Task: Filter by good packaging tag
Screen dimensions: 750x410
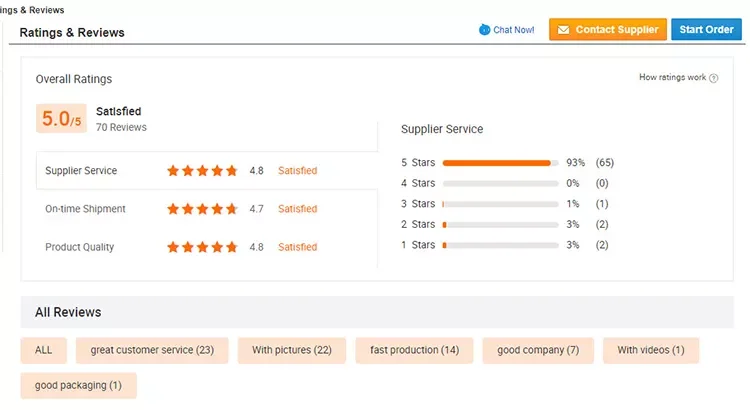Action: [x=78, y=386]
